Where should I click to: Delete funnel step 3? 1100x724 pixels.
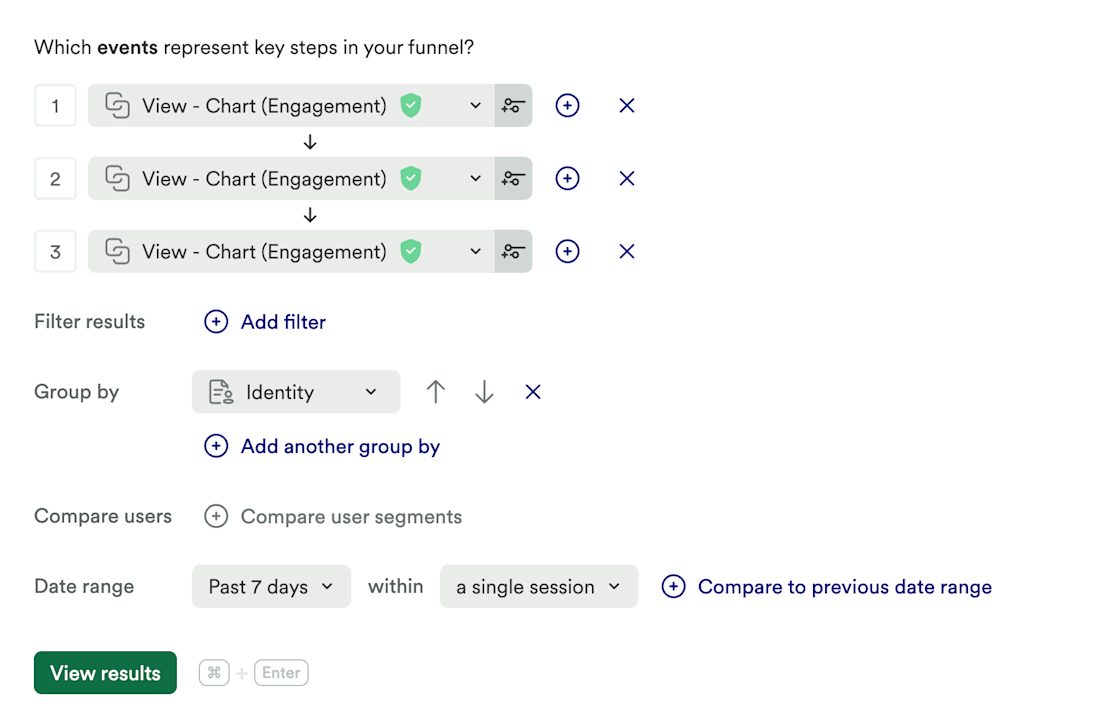click(627, 252)
